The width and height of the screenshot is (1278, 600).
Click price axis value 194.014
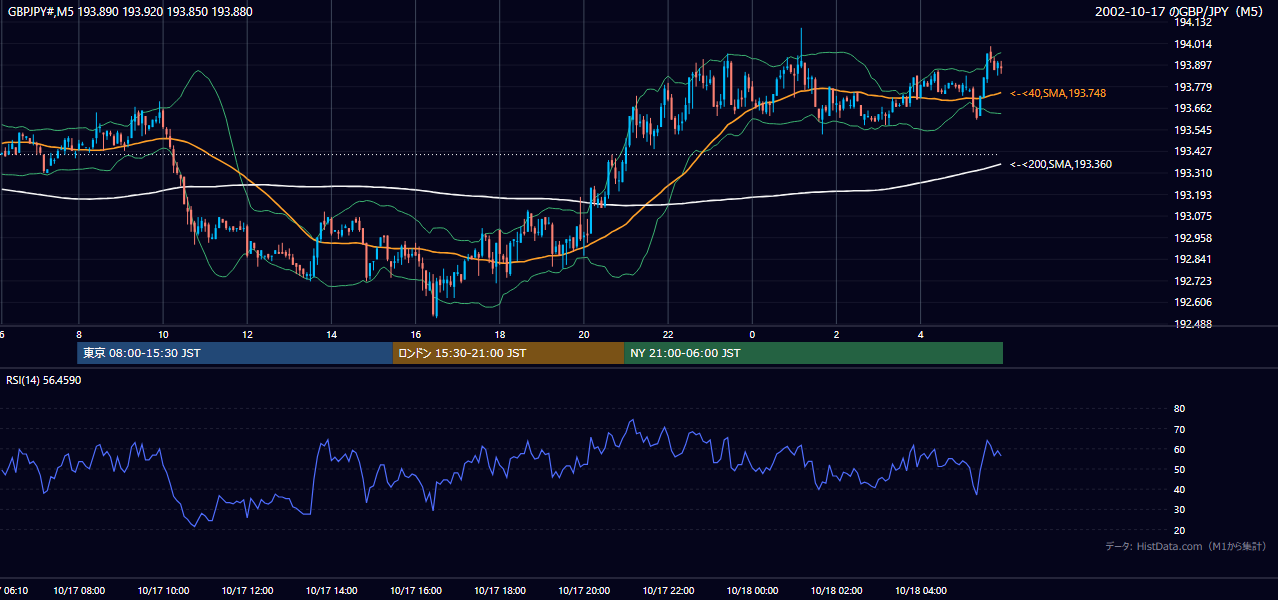click(x=1193, y=44)
